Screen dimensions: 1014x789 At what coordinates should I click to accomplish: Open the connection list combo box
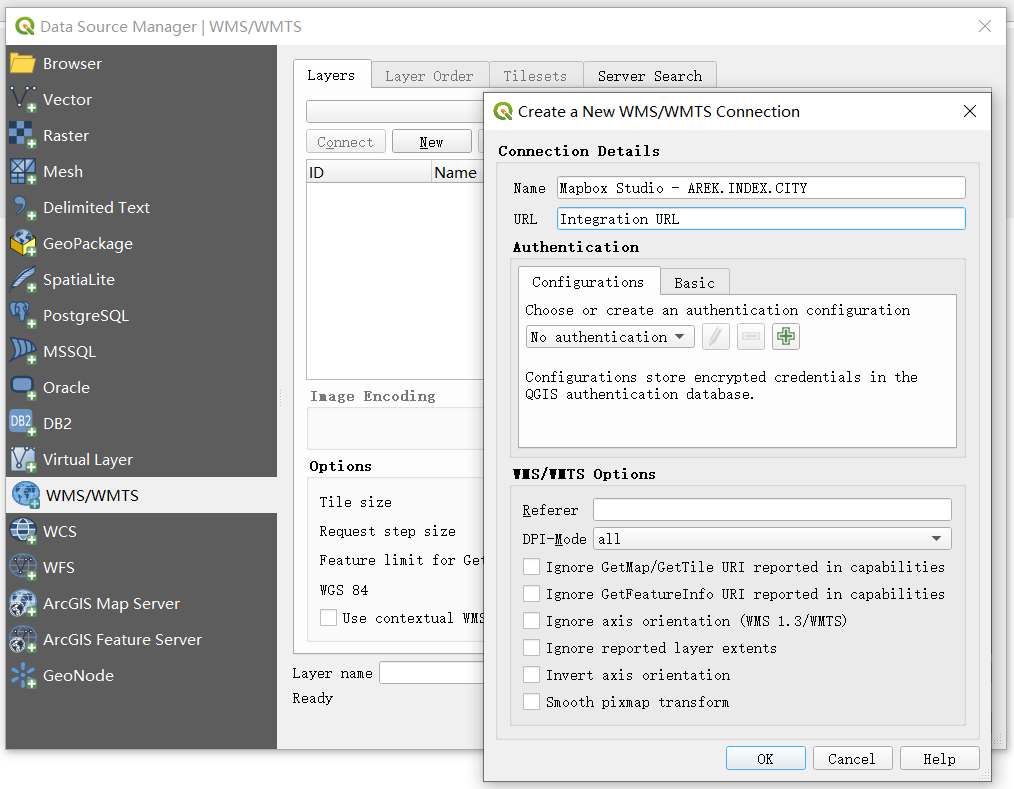click(394, 111)
